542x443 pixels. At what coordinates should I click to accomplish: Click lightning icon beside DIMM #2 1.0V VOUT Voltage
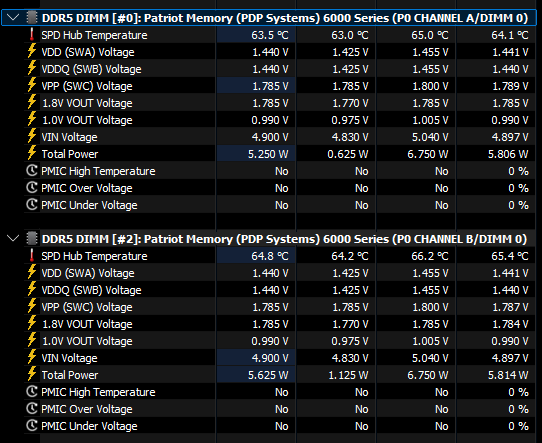point(32,340)
